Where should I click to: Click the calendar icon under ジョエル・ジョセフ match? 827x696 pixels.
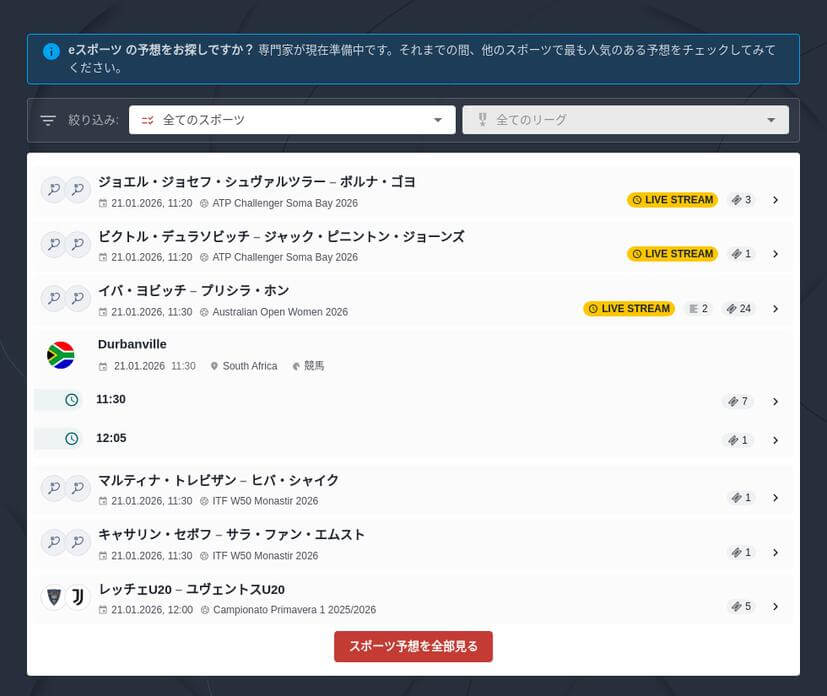pos(104,203)
